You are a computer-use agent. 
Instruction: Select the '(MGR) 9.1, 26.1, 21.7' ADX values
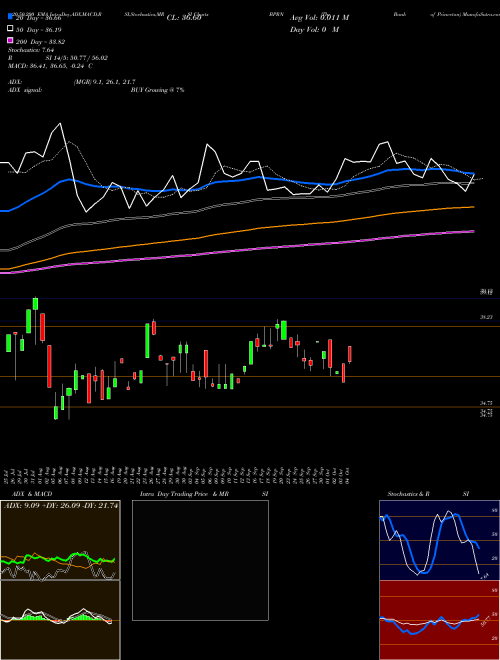(x=105, y=82)
